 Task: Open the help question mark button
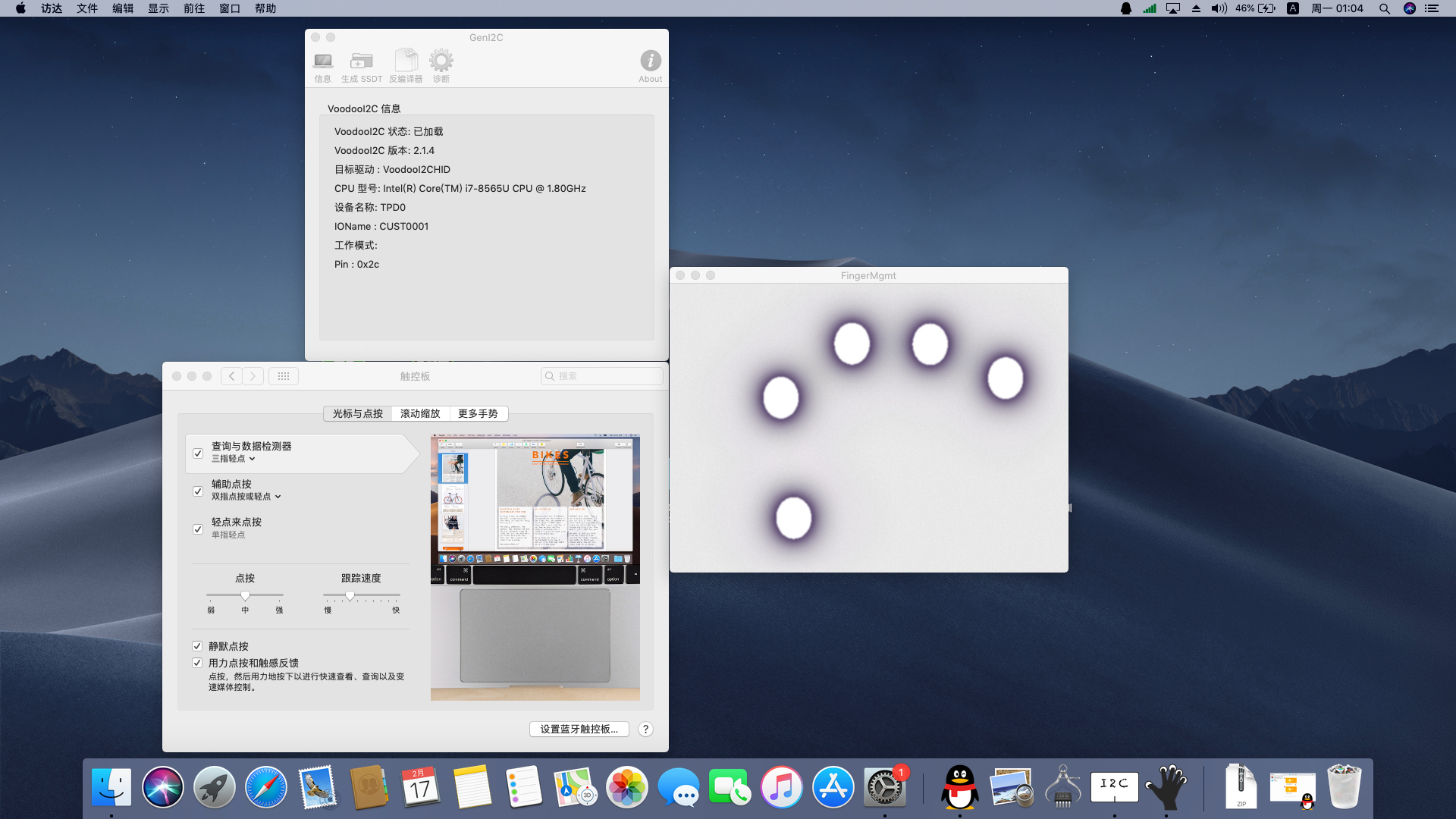[645, 729]
